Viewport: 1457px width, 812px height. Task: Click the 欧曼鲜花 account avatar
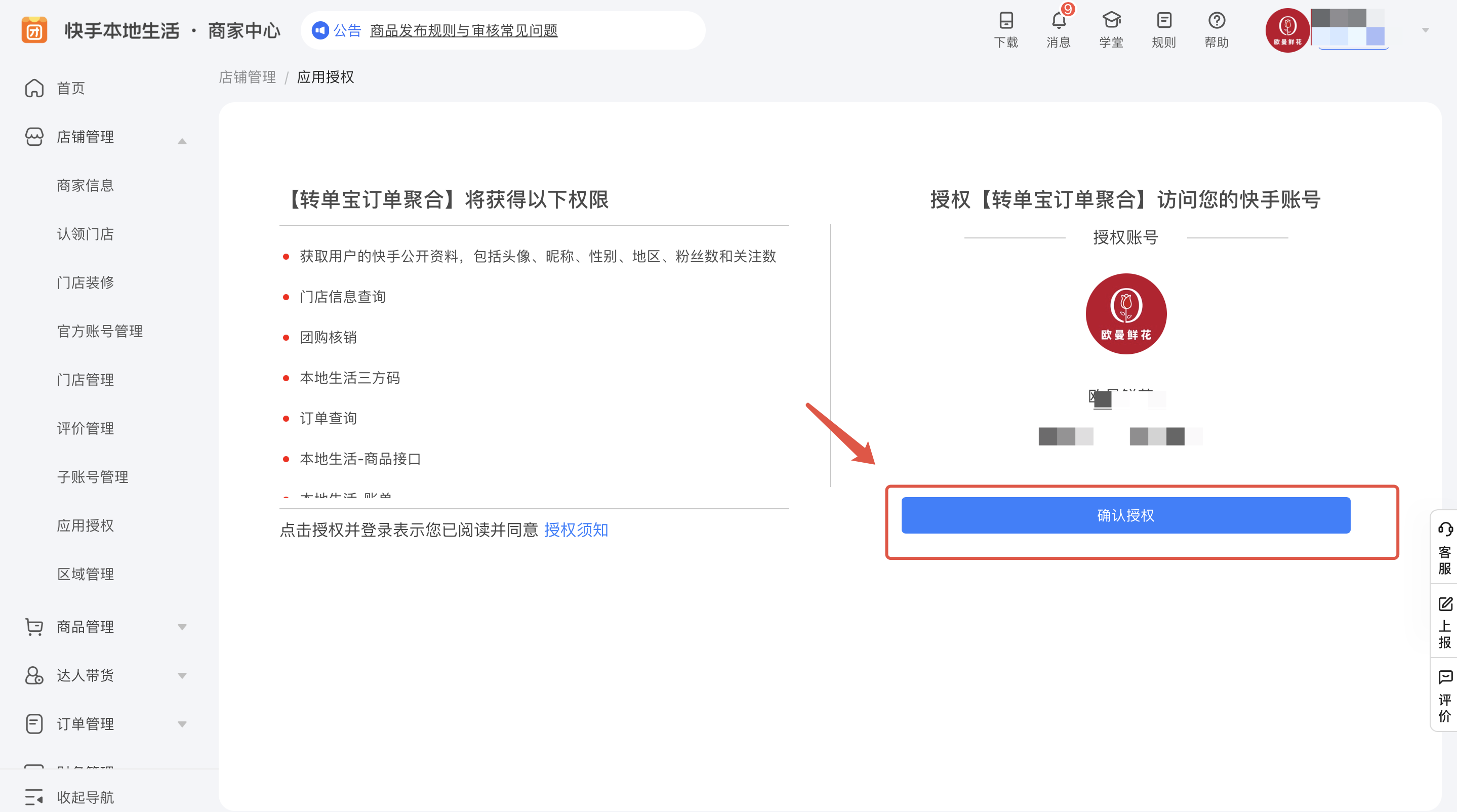point(1125,314)
